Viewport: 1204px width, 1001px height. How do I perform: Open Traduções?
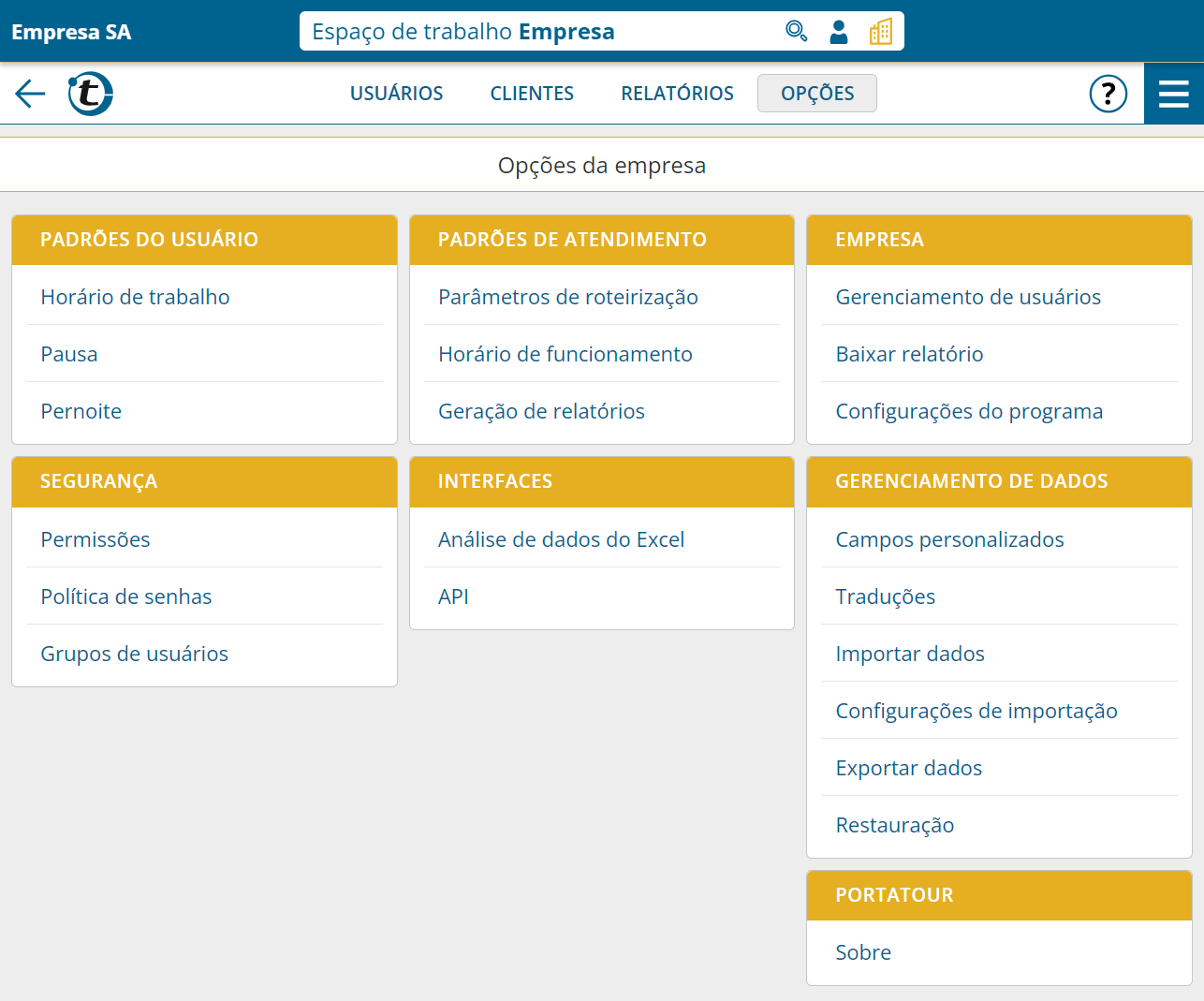pyautogui.click(x=999, y=596)
